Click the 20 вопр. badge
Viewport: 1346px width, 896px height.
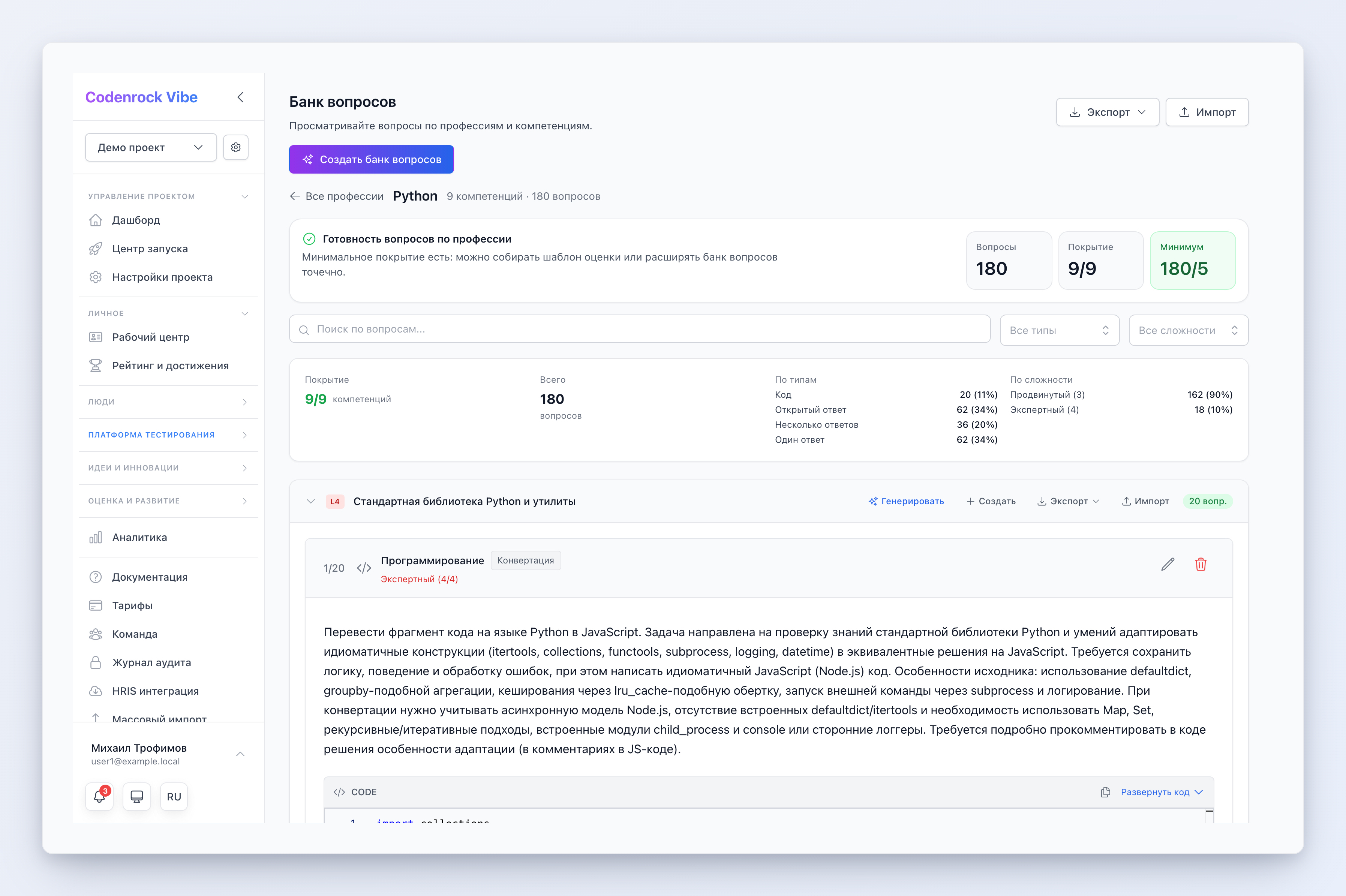point(1208,501)
